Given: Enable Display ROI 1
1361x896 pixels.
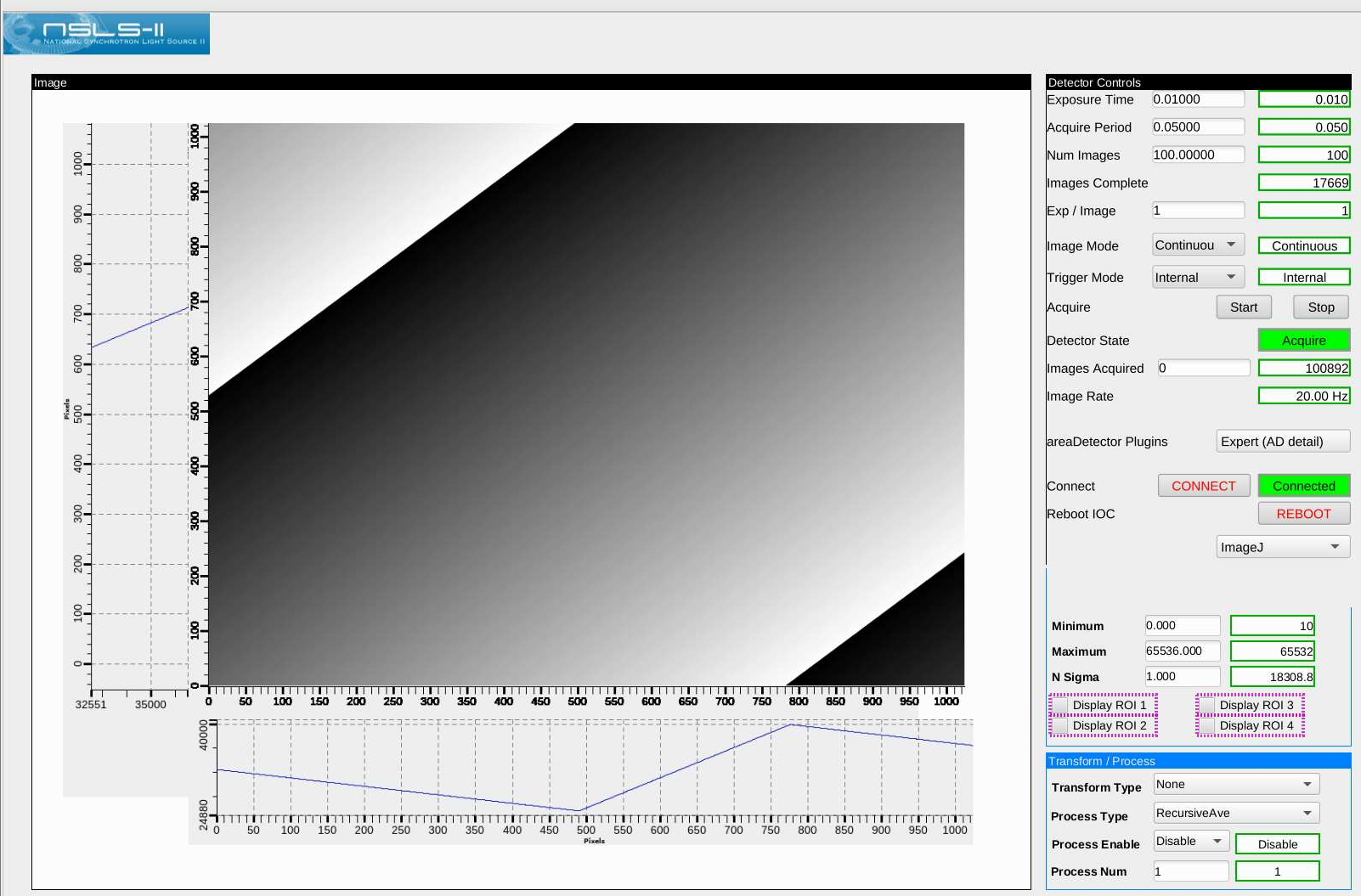Looking at the screenshot, I should tap(1060, 705).
